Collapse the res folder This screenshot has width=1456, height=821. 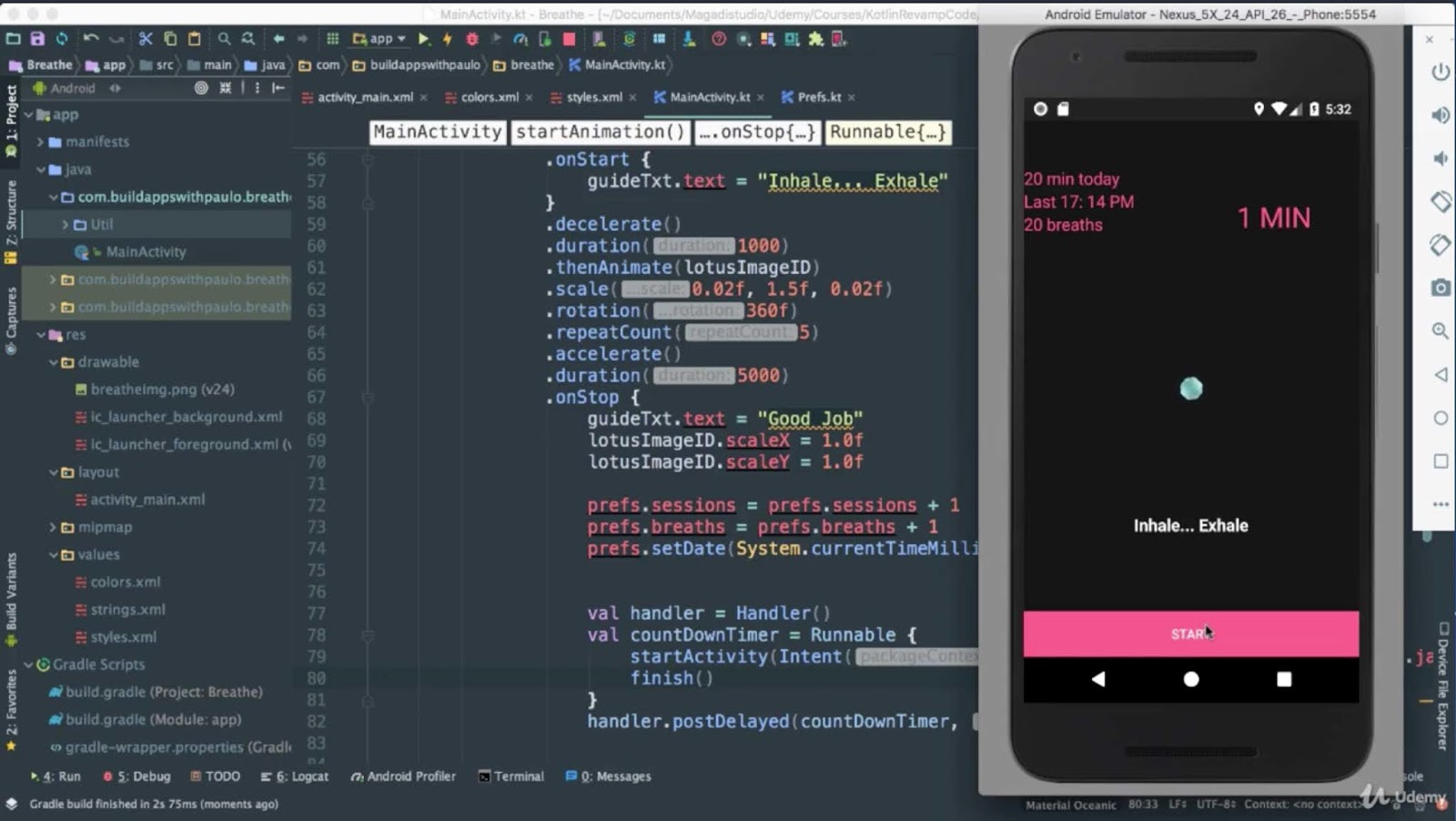coord(40,334)
